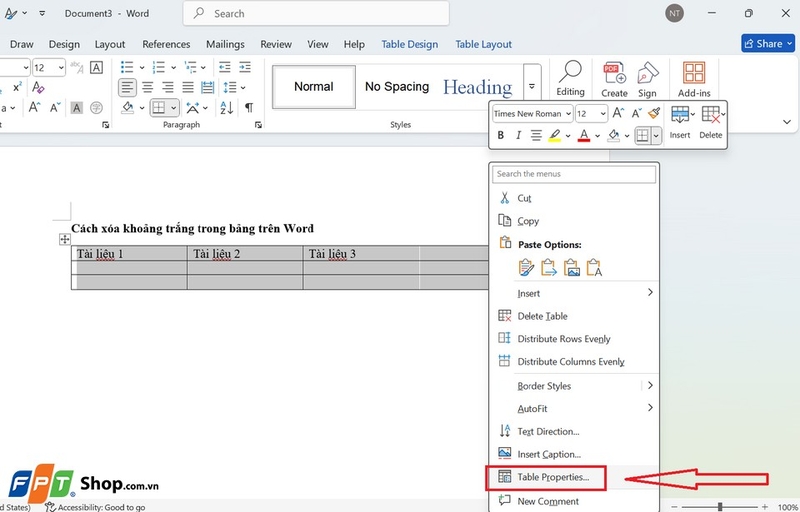Image resolution: width=800 pixels, height=512 pixels.
Task: Apply the No Spacing style
Action: pos(397,87)
